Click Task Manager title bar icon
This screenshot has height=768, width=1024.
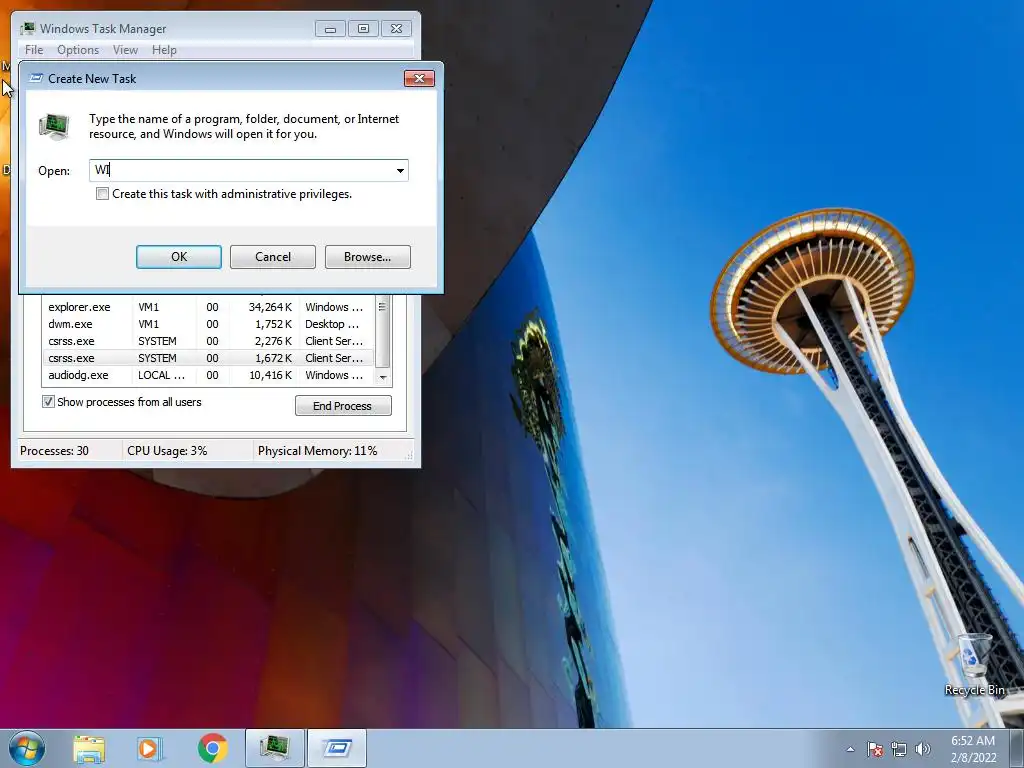[x=27, y=29]
